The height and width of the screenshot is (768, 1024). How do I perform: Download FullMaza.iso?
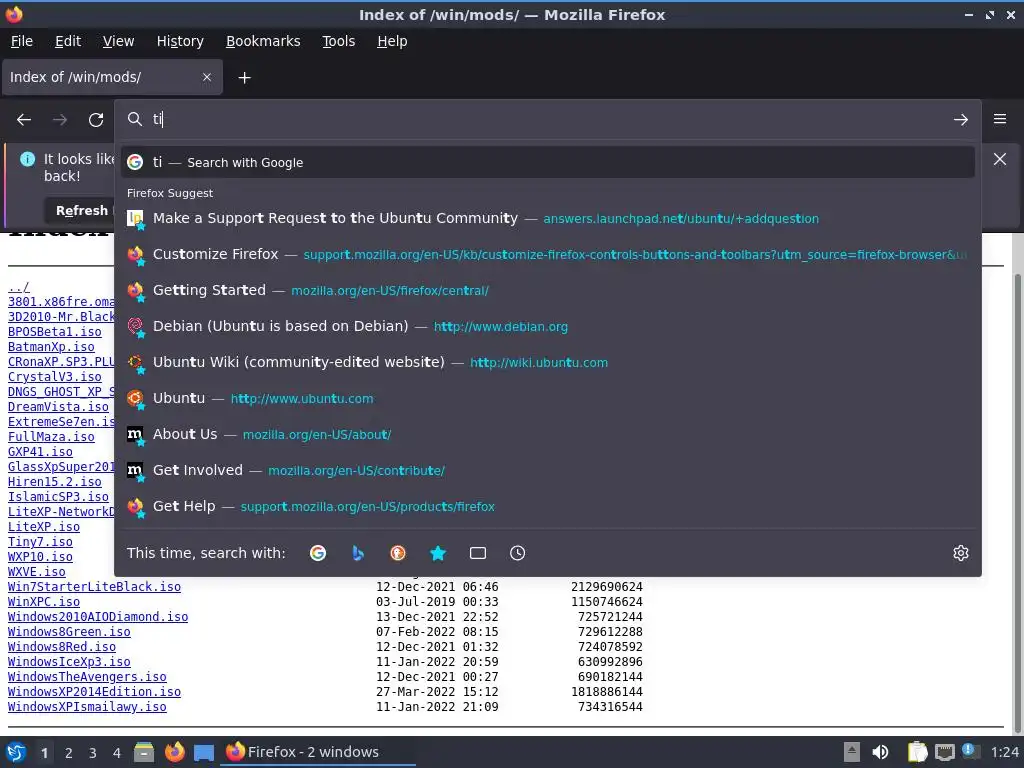(51, 437)
